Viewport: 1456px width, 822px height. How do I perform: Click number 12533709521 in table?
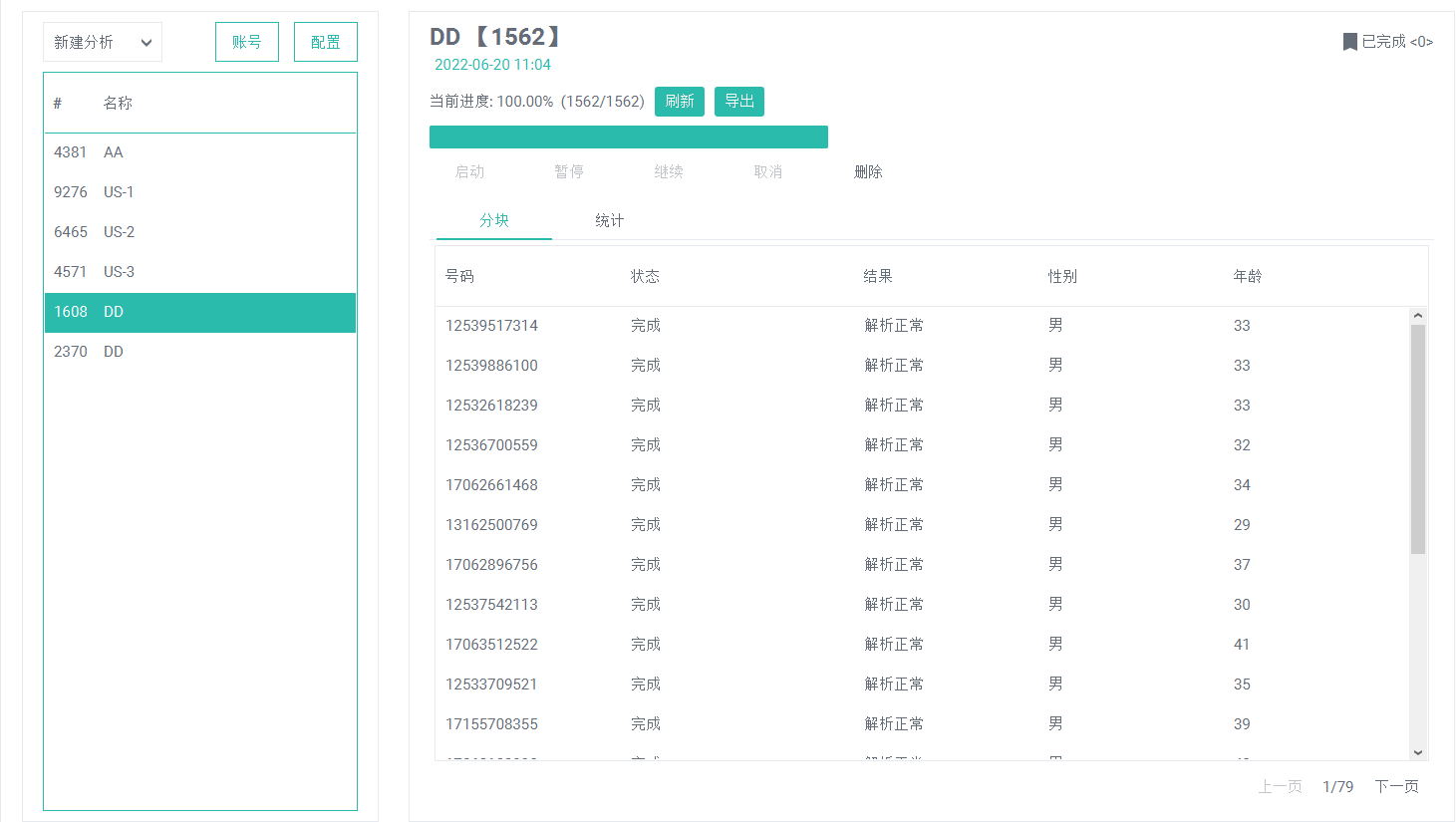point(491,685)
